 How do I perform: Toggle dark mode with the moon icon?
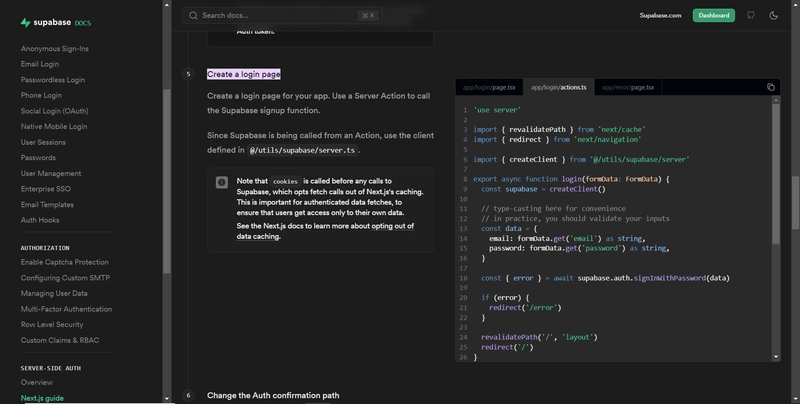(x=773, y=15)
